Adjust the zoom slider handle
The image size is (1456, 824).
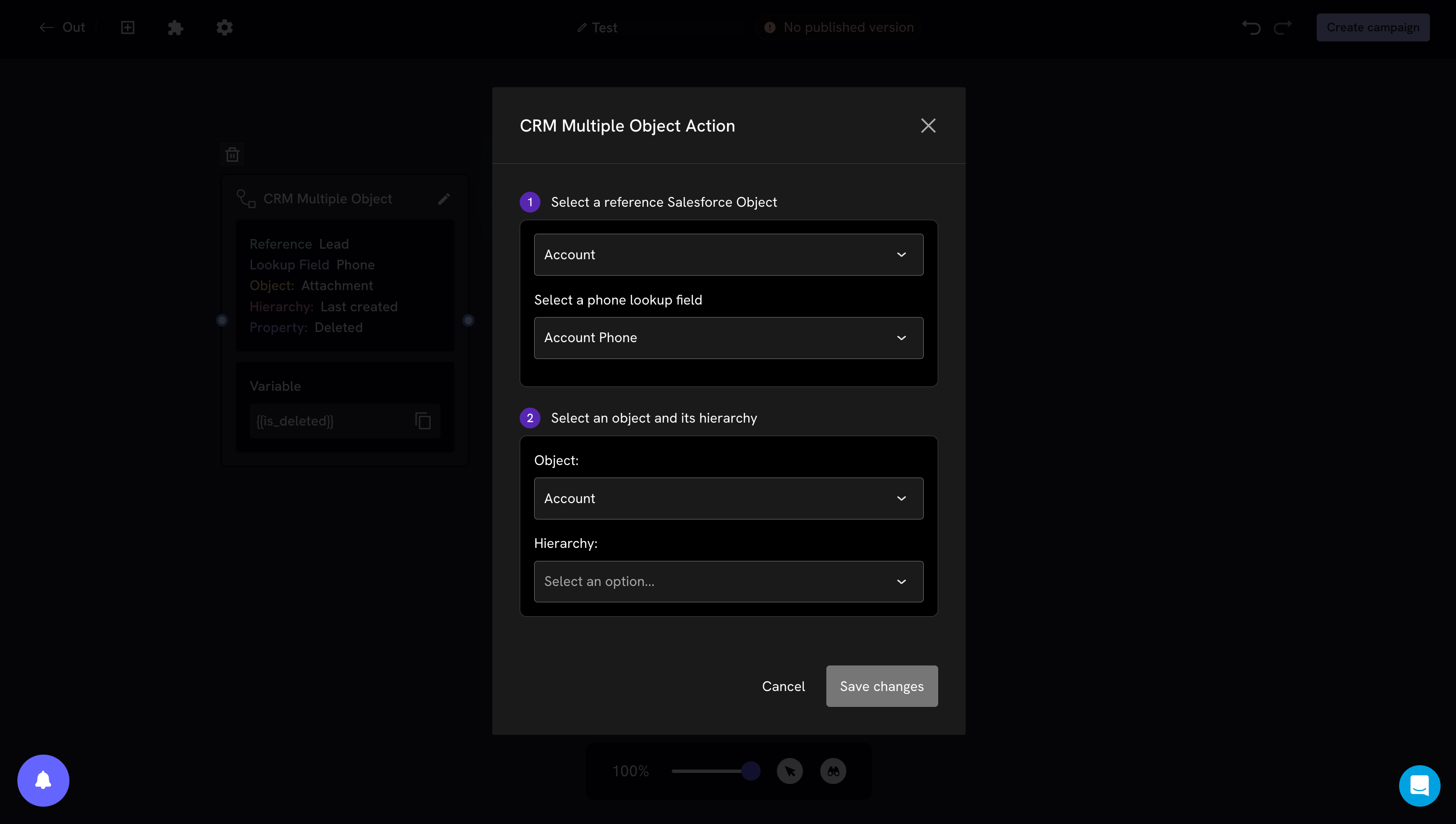tap(751, 771)
